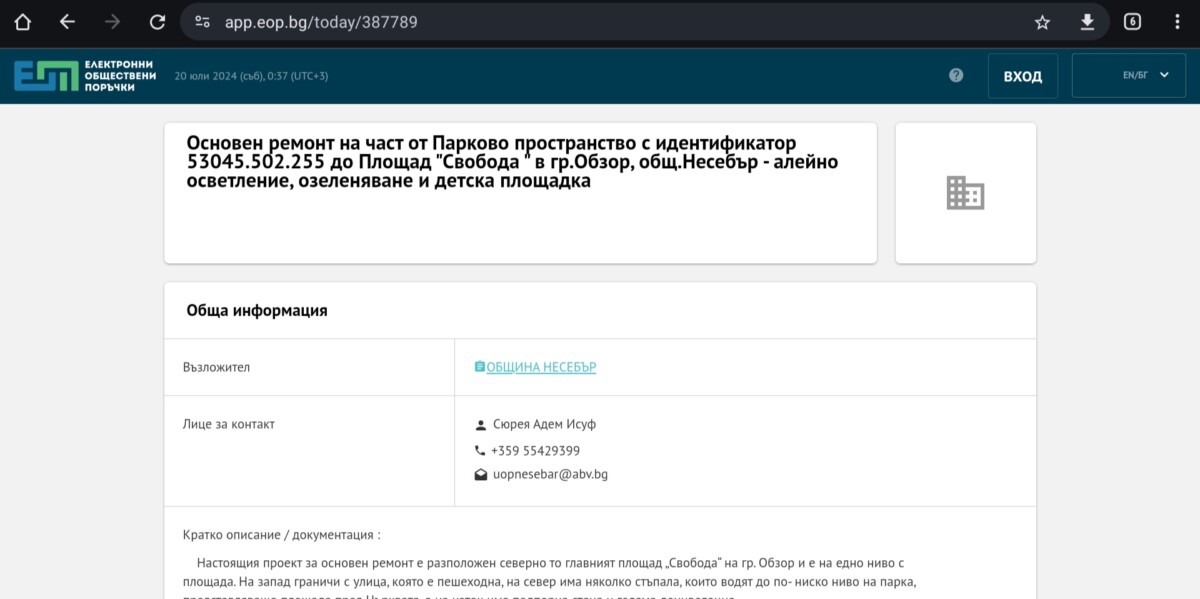Viewport: 1200px width, 599px height.
Task: Click the forward navigation arrow
Action: click(x=112, y=22)
